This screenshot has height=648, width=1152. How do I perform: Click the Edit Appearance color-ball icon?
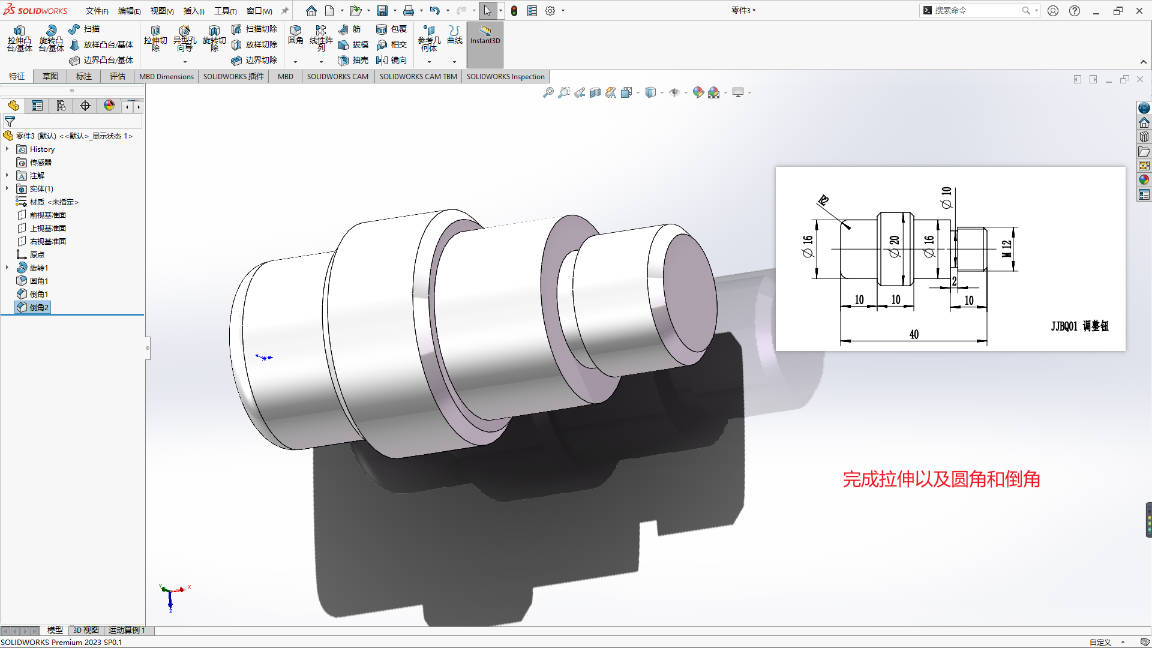pyautogui.click(x=698, y=93)
